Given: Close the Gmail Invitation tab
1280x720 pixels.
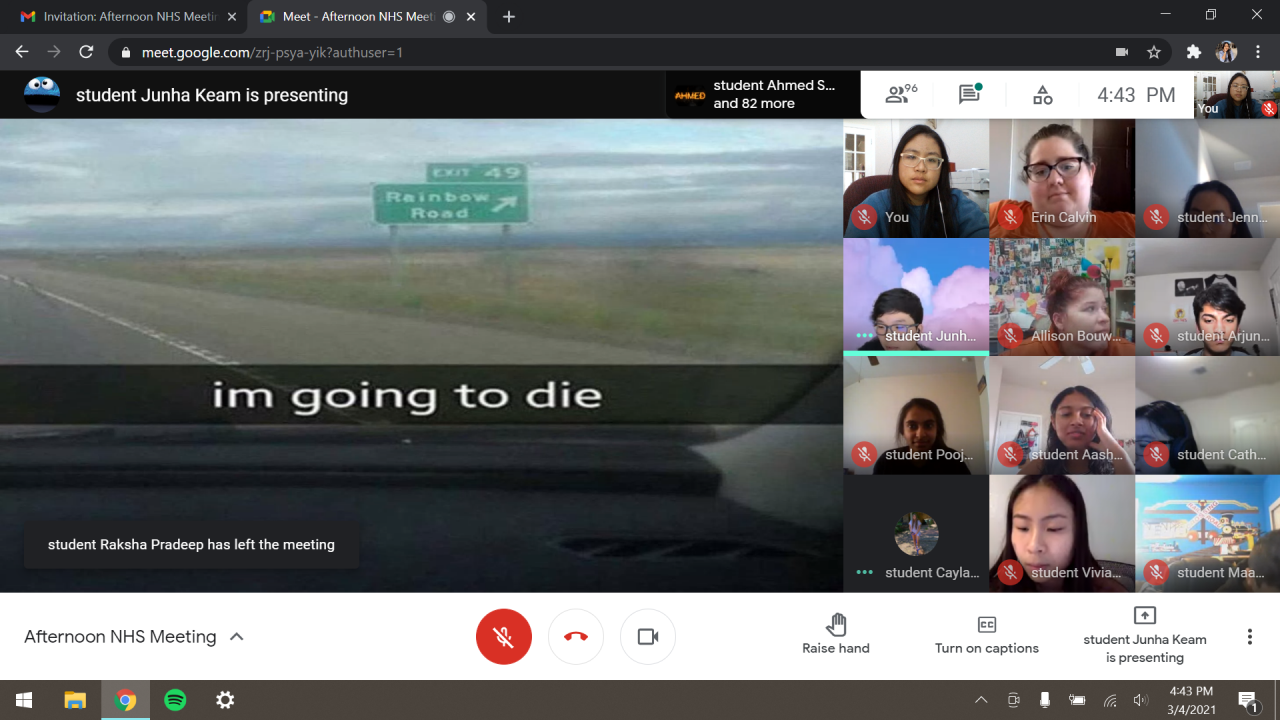Looking at the screenshot, I should coord(232,17).
